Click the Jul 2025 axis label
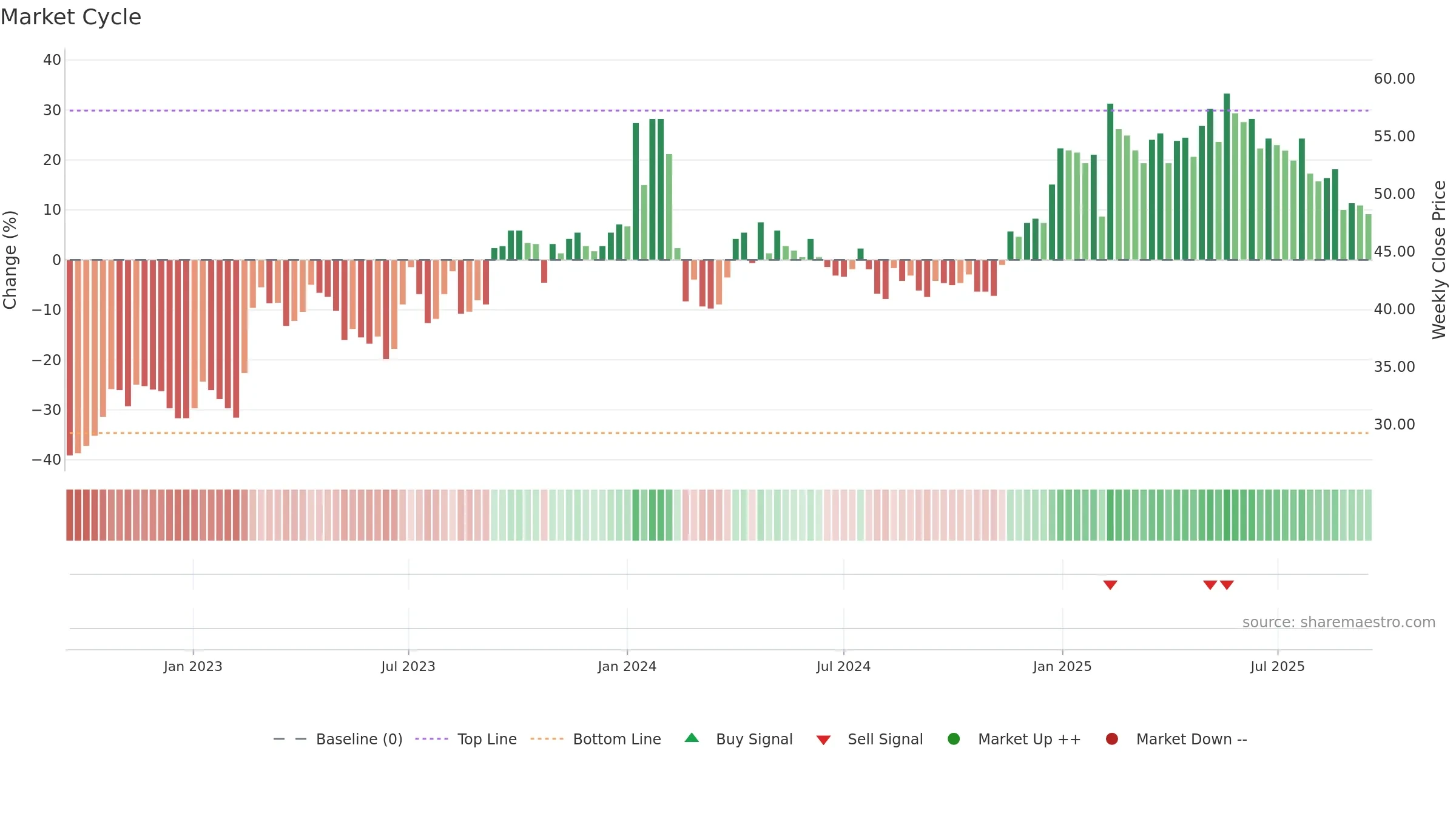The image size is (1456, 819). (1278, 666)
